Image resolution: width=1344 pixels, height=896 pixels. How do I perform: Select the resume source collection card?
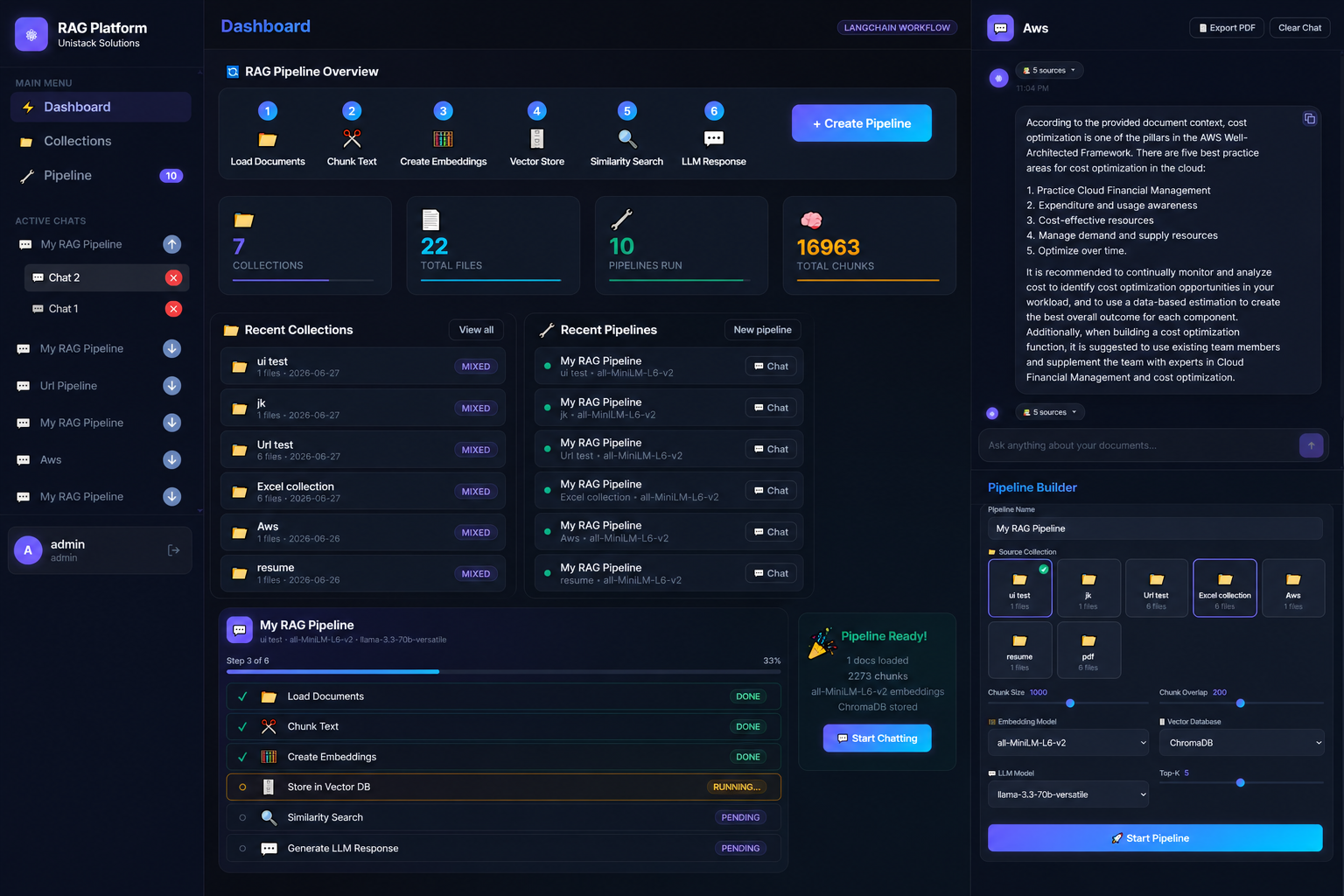pos(1019,649)
